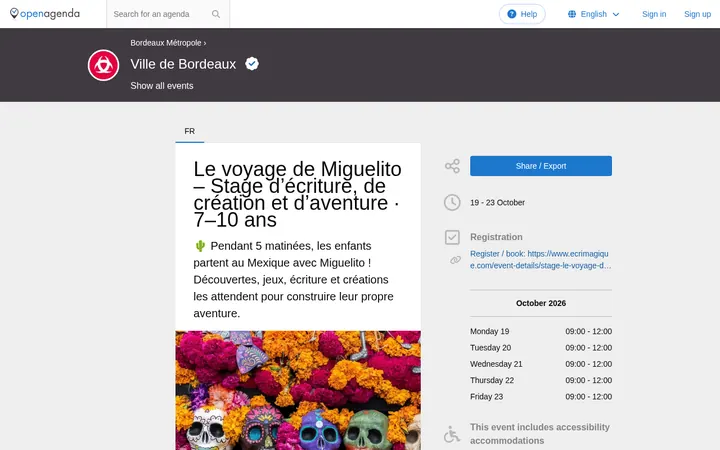The height and width of the screenshot is (450, 720).
Task: Click the globe language icon
Action: [x=572, y=14]
